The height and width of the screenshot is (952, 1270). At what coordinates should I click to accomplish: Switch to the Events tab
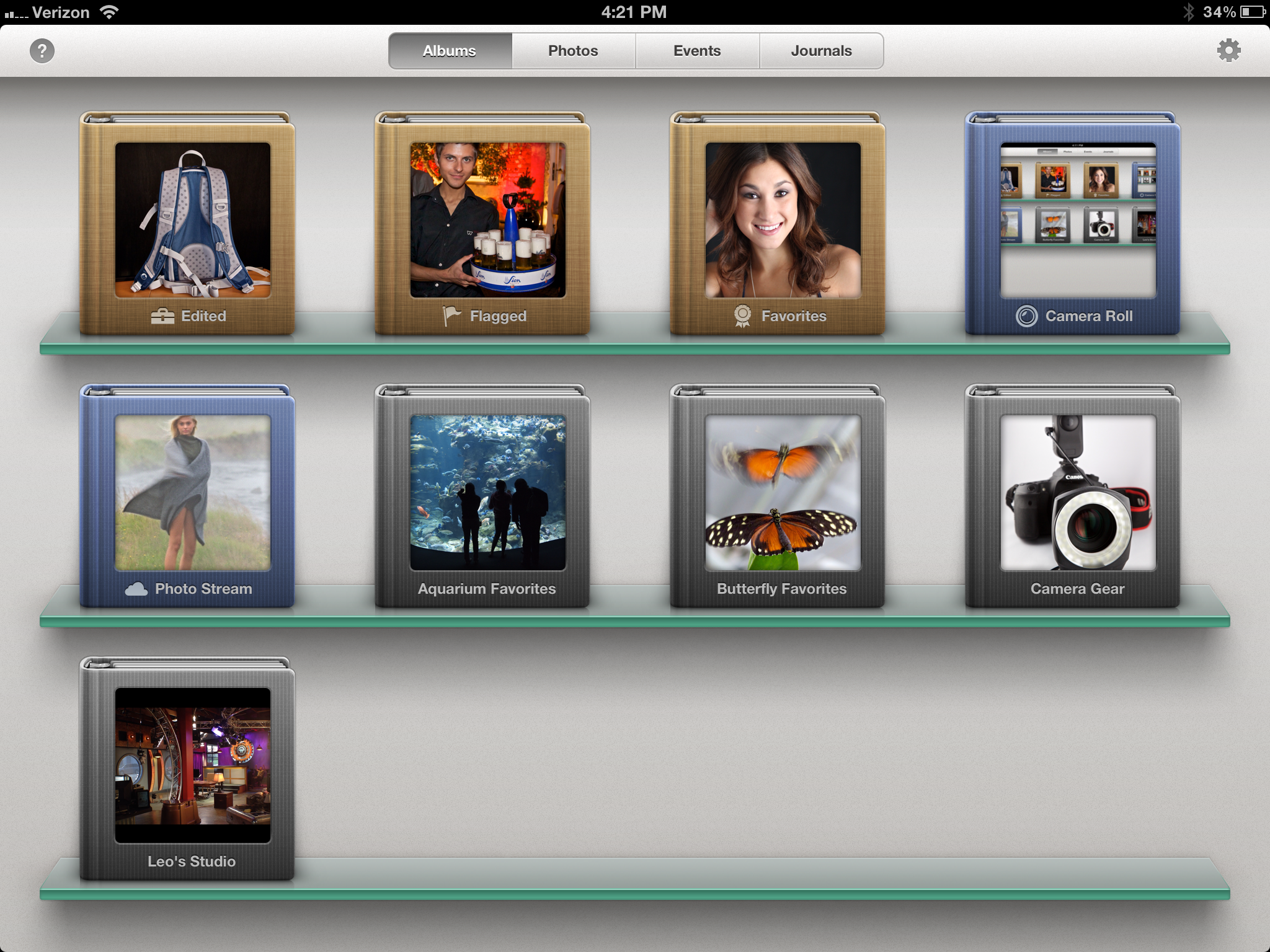[697, 51]
